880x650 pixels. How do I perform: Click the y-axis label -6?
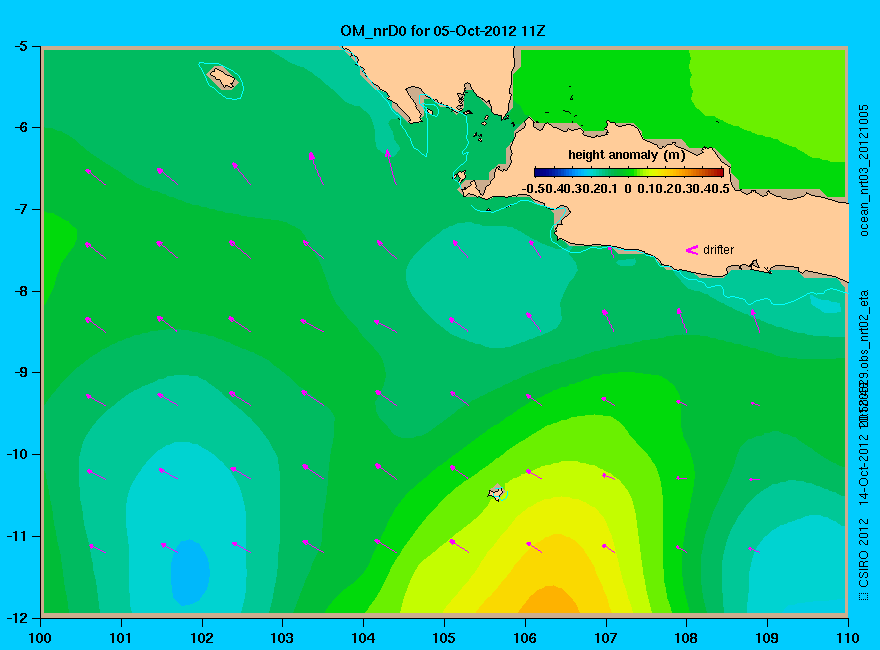tap(20, 127)
